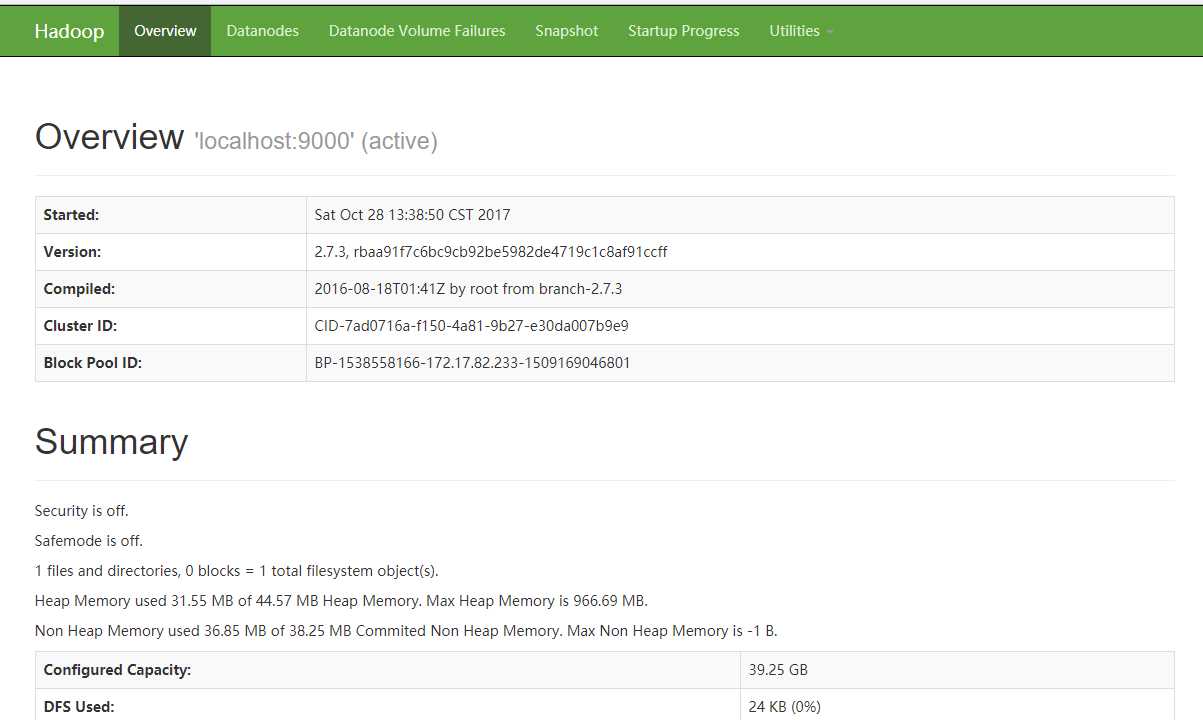Click the Compiled: row label

[x=79, y=289]
